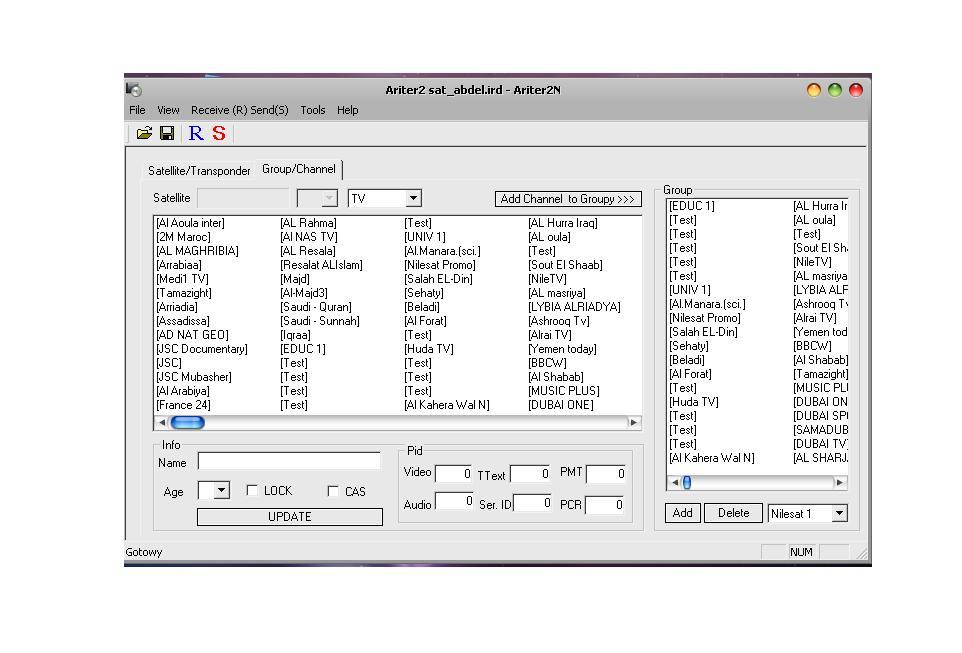962x653 pixels.
Task: Click the Group list horizontal scrollbar thumb
Action: pos(687,482)
